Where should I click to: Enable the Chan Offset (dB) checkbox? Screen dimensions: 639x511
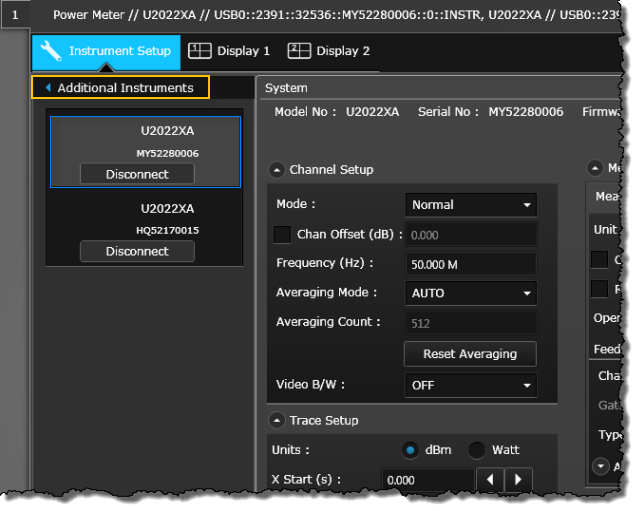point(282,235)
